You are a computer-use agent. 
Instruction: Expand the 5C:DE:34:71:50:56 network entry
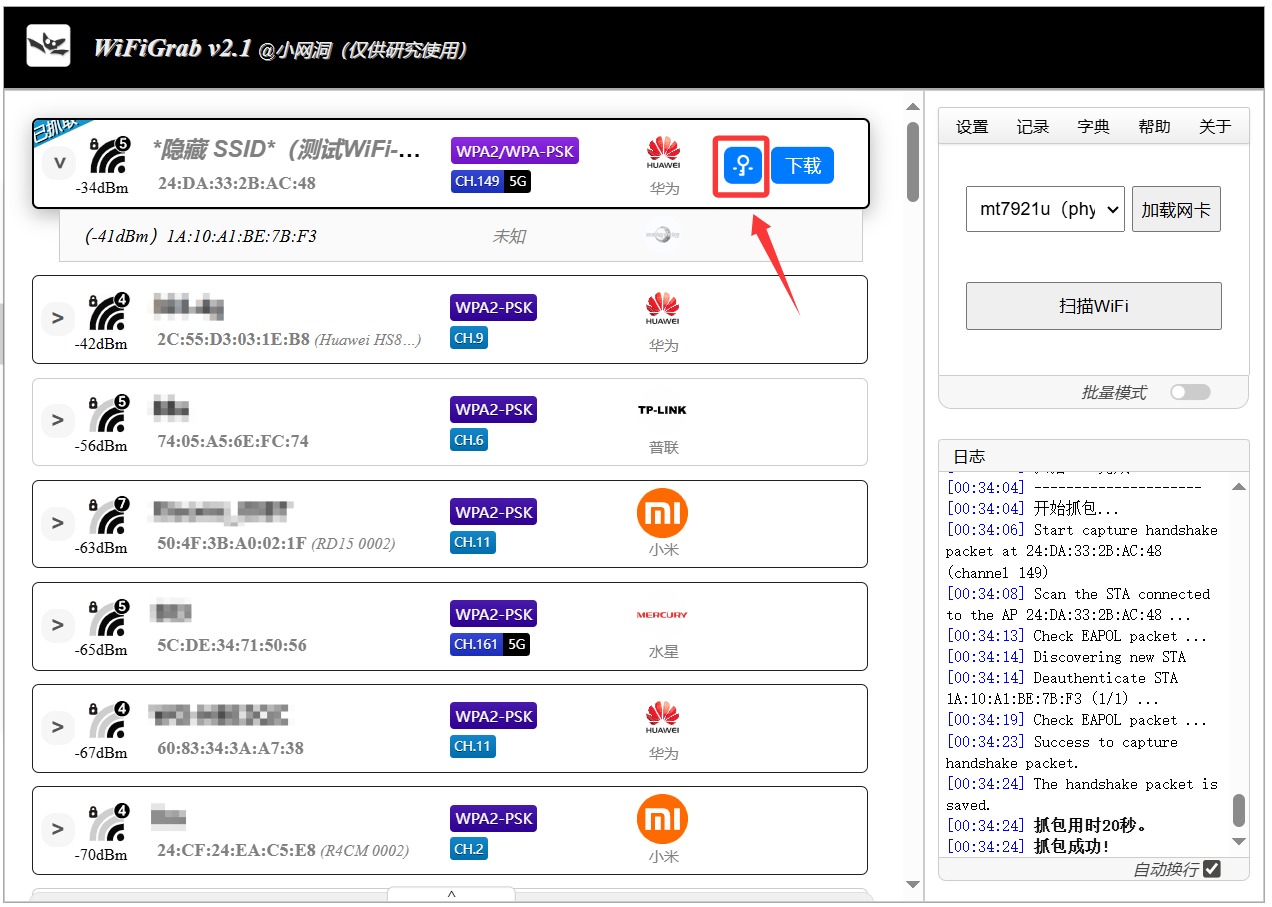click(58, 624)
